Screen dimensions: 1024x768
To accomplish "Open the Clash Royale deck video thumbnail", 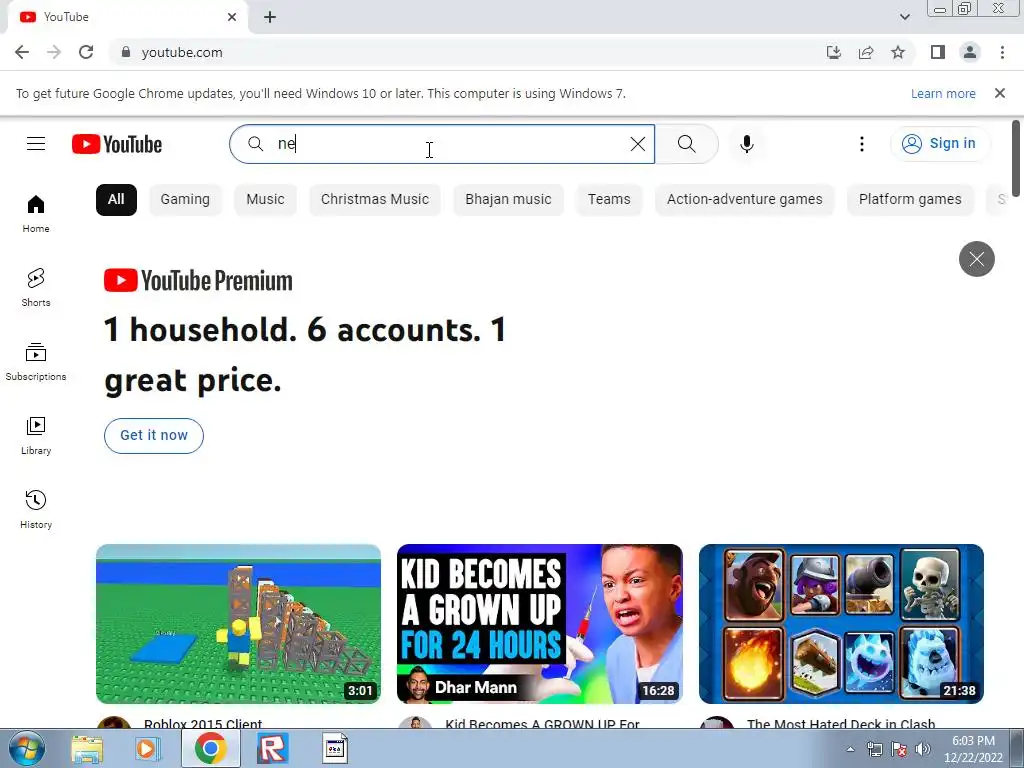I will pos(841,624).
